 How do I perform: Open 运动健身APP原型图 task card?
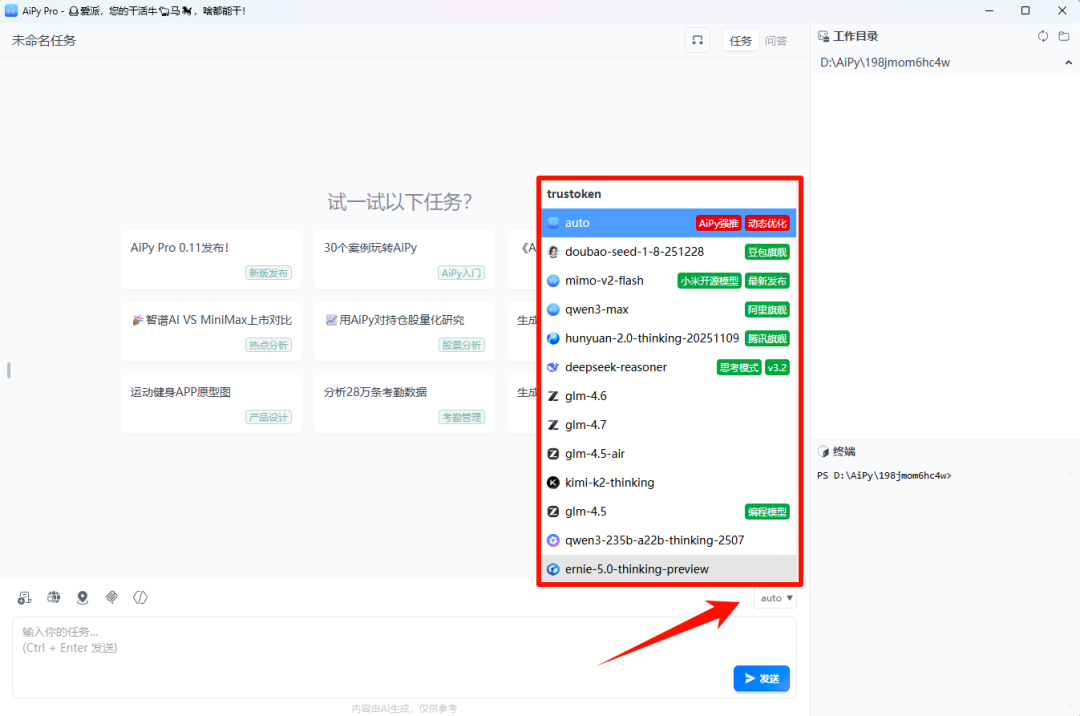click(211, 404)
